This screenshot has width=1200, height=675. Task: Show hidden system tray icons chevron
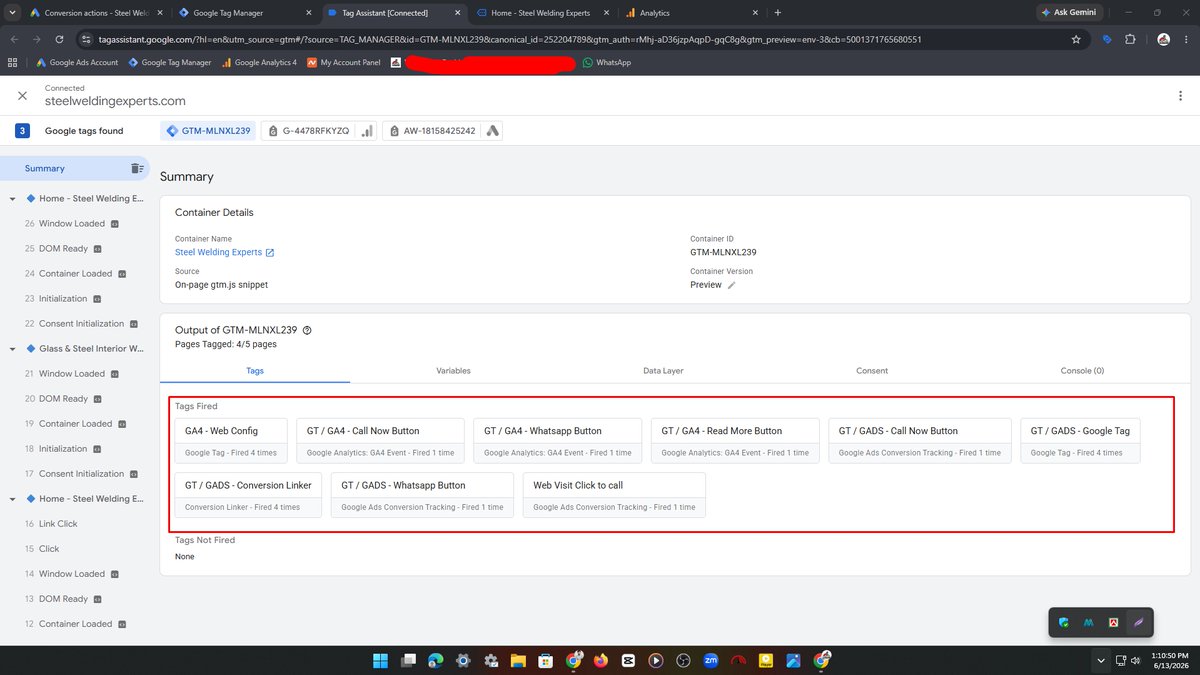coord(1101,660)
